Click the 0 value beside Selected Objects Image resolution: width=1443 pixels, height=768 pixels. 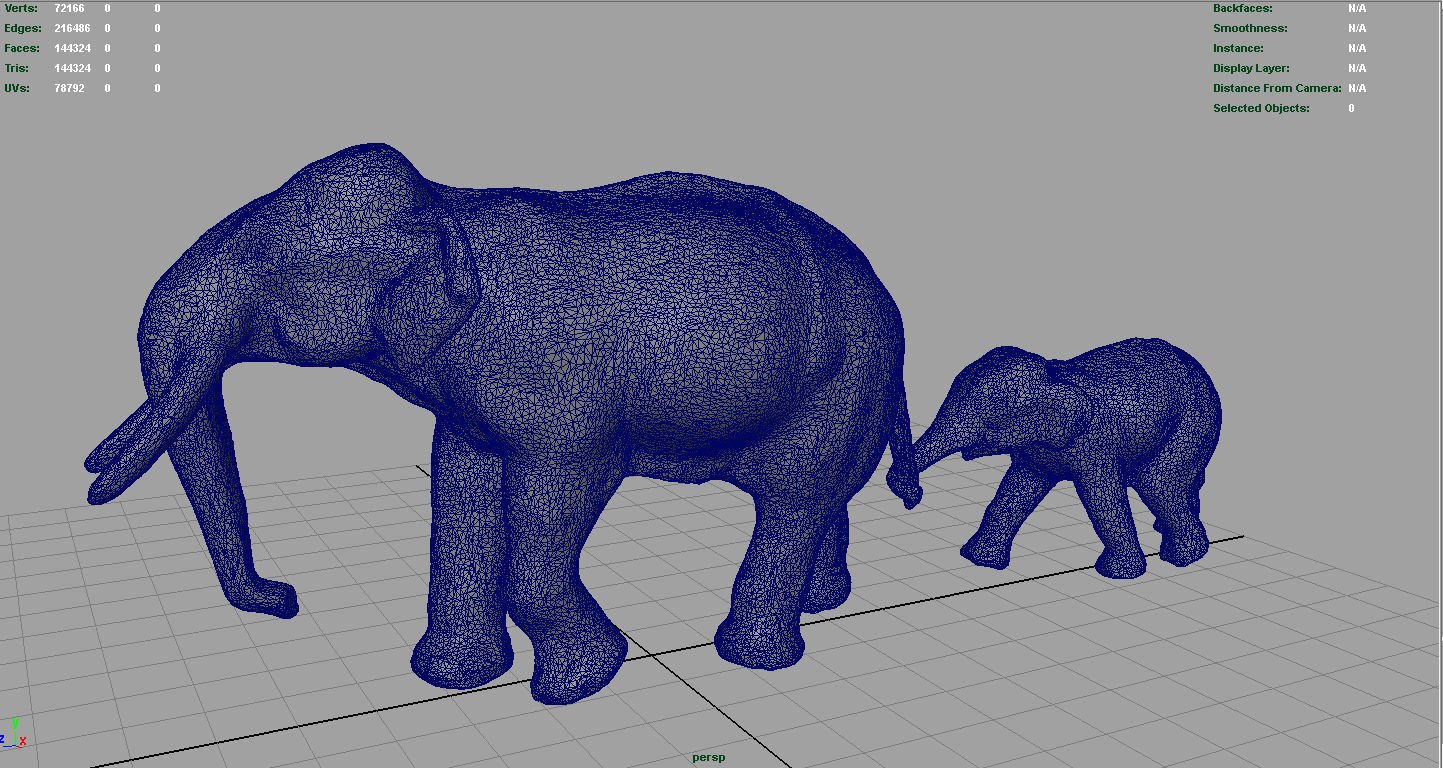pyautogui.click(x=1351, y=108)
